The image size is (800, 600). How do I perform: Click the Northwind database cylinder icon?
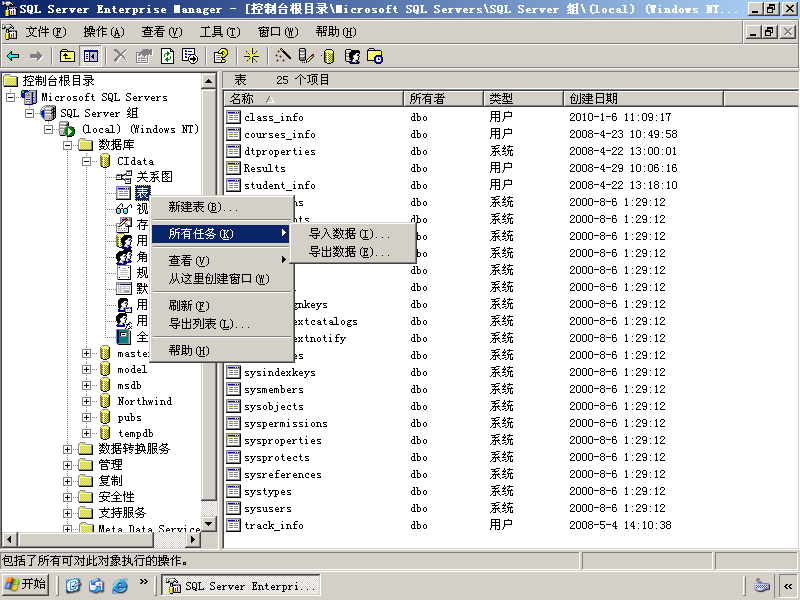(x=105, y=401)
